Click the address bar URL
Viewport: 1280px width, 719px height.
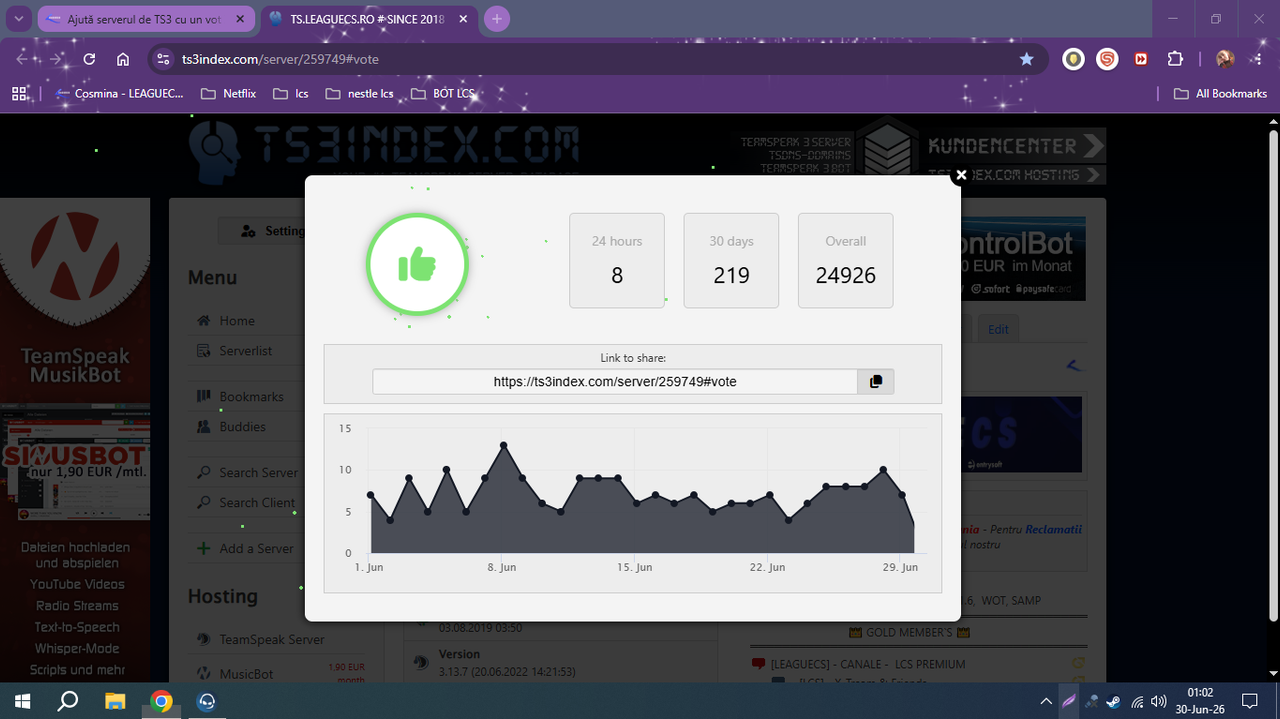tap(280, 59)
